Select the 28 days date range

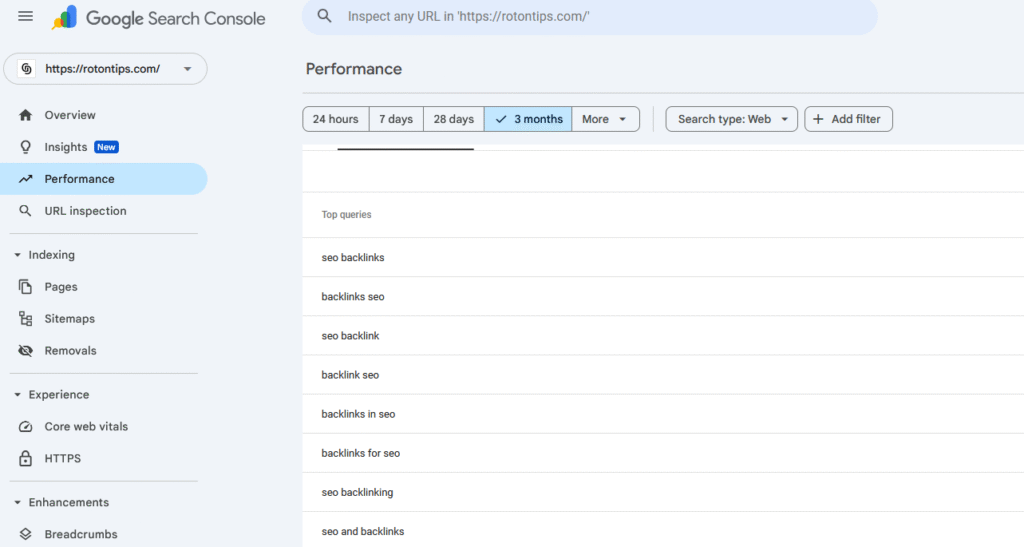coord(454,119)
